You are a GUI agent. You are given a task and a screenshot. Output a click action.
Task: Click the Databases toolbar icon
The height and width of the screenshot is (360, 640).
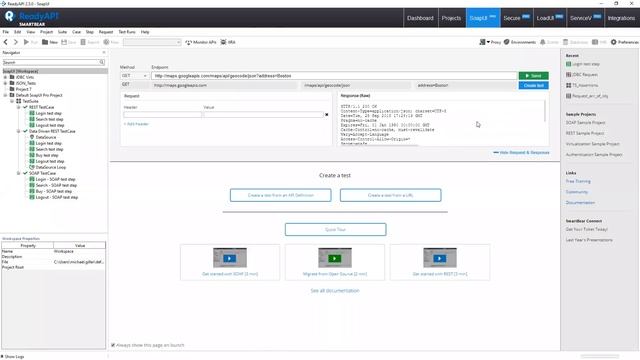(565, 42)
